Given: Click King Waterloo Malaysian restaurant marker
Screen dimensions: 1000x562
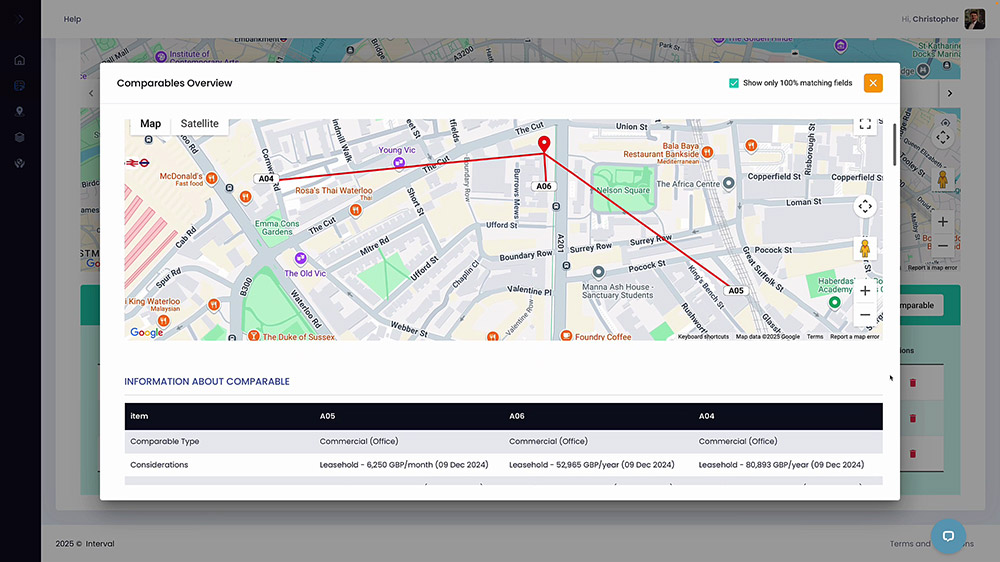Looking at the screenshot, I should coord(163,320).
